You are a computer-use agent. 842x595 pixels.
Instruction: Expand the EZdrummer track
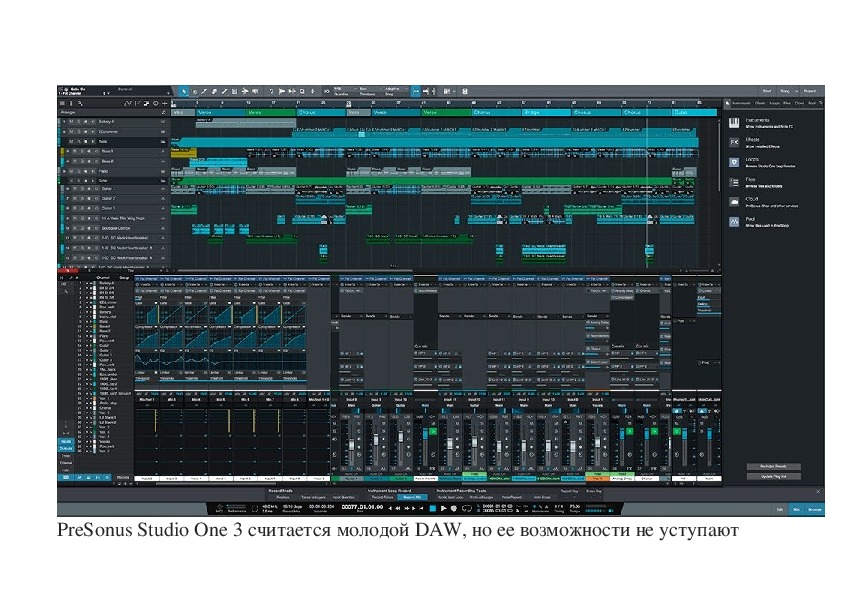tap(64, 132)
